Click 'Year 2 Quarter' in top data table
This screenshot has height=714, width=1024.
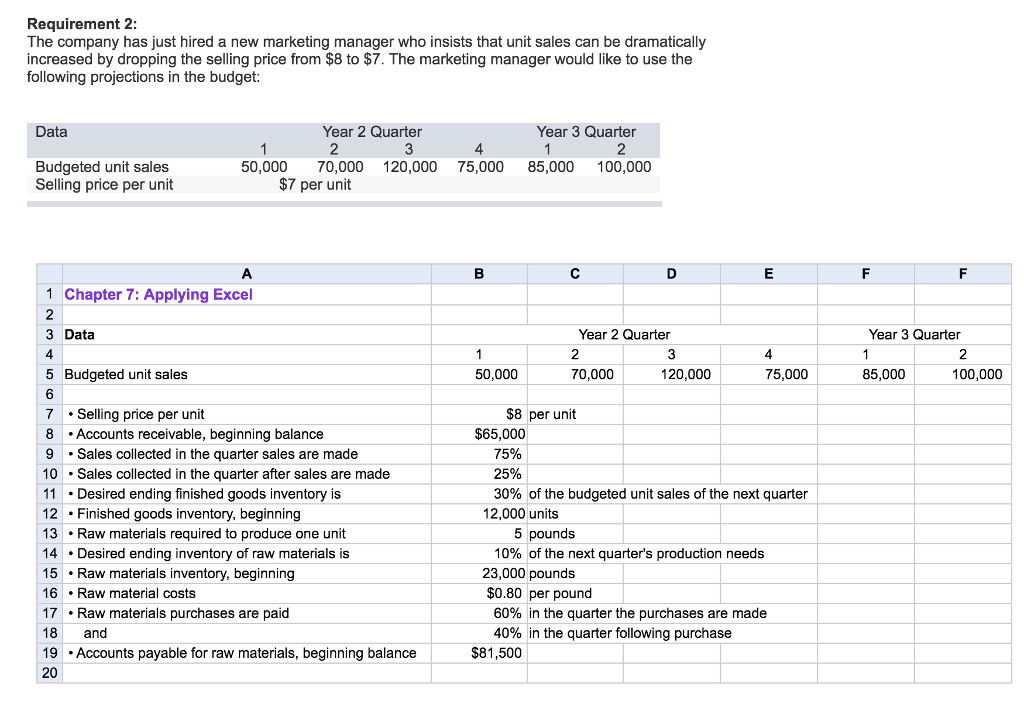(372, 132)
